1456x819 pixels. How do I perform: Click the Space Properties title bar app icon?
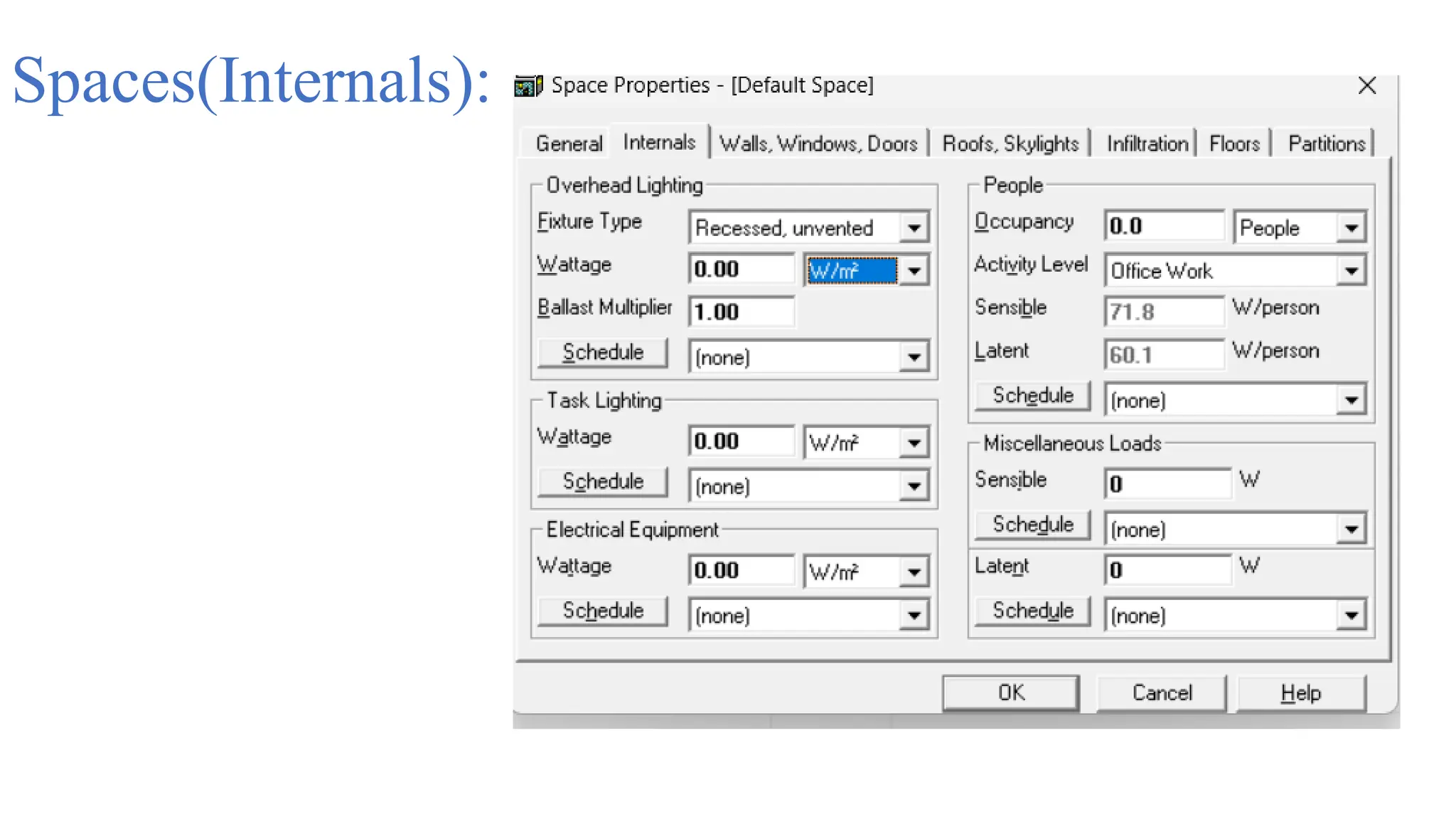coord(528,86)
